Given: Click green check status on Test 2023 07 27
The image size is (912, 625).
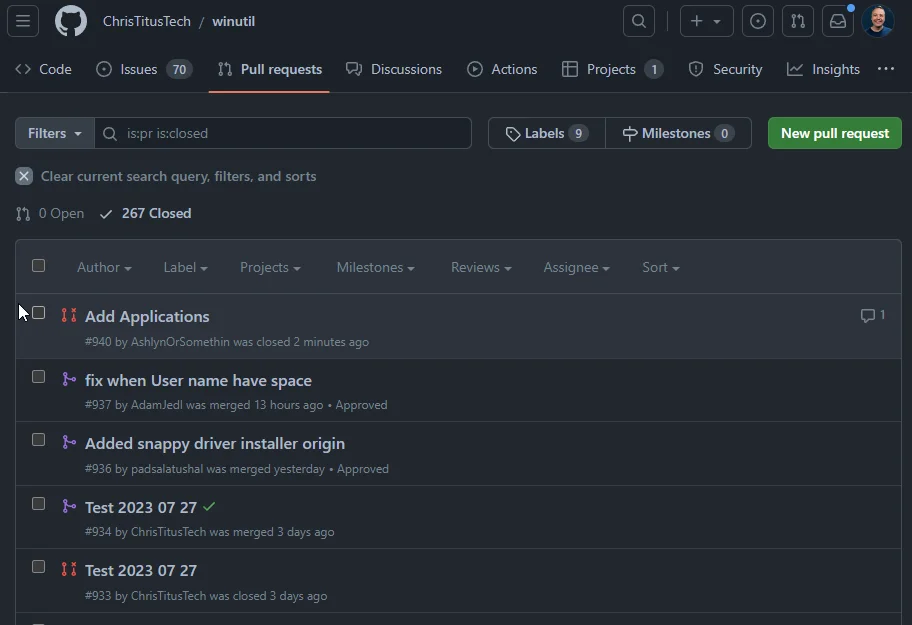Looking at the screenshot, I should (209, 506).
